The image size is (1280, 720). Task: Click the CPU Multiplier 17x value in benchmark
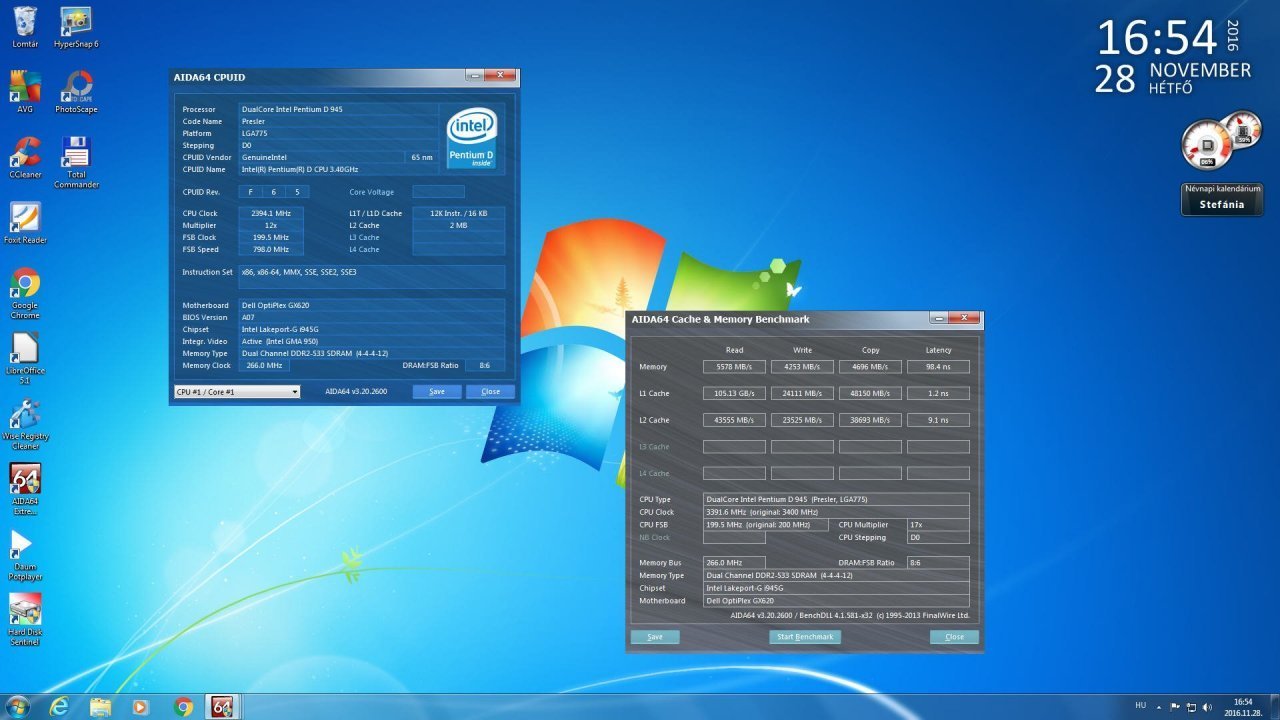(938, 524)
